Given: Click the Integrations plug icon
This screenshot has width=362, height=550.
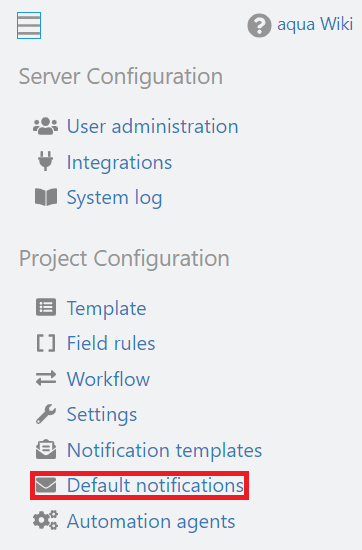Looking at the screenshot, I should [46, 161].
